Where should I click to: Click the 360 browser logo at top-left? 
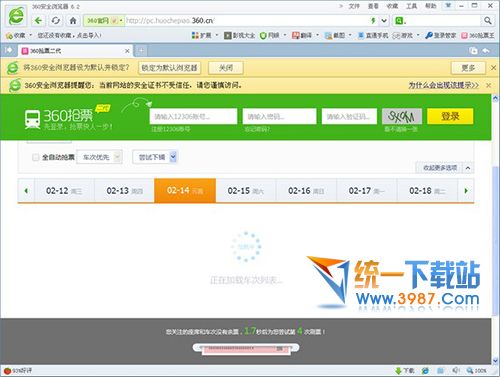click(x=16, y=16)
